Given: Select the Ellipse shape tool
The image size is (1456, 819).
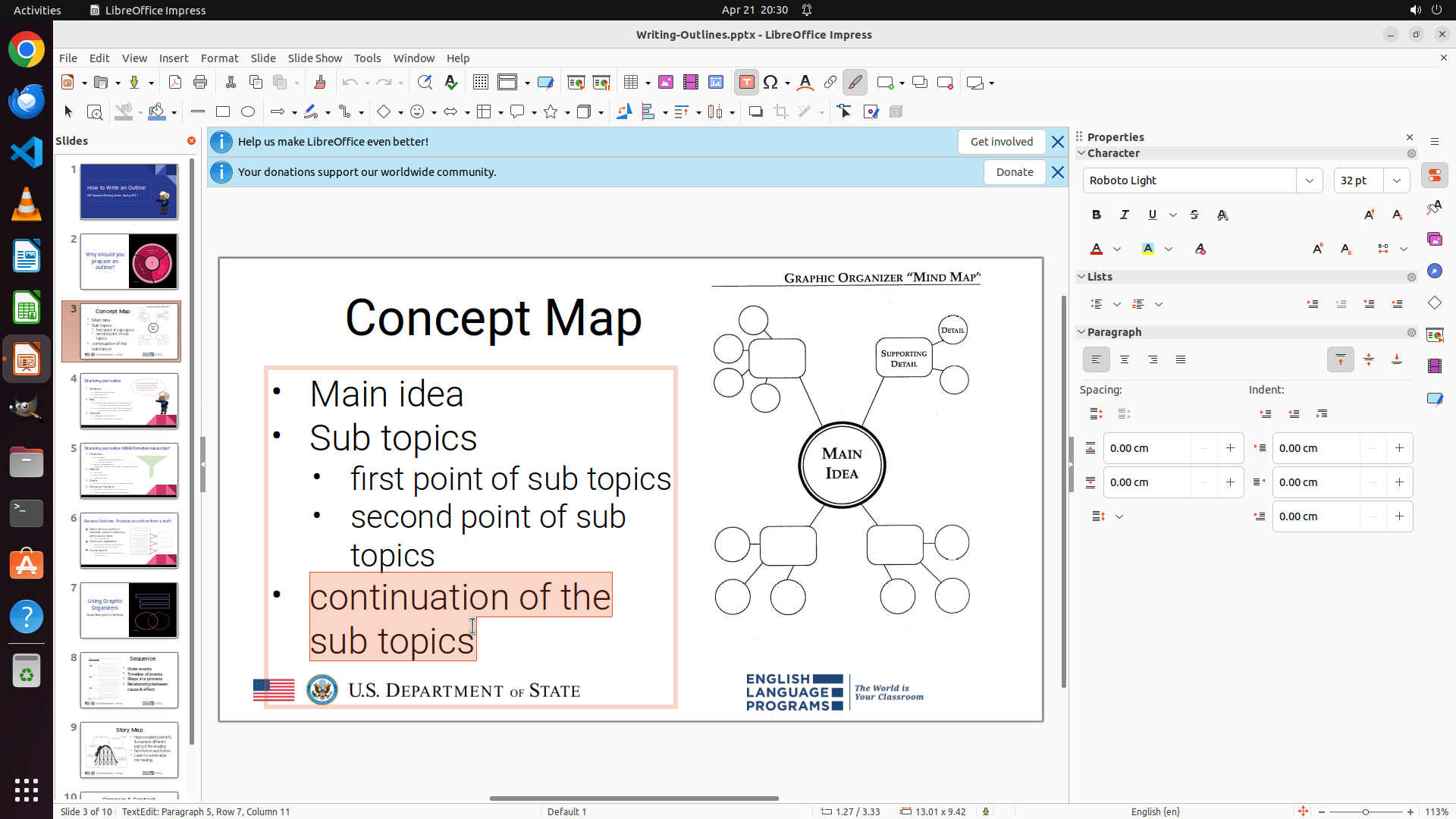Looking at the screenshot, I should pos(248,112).
